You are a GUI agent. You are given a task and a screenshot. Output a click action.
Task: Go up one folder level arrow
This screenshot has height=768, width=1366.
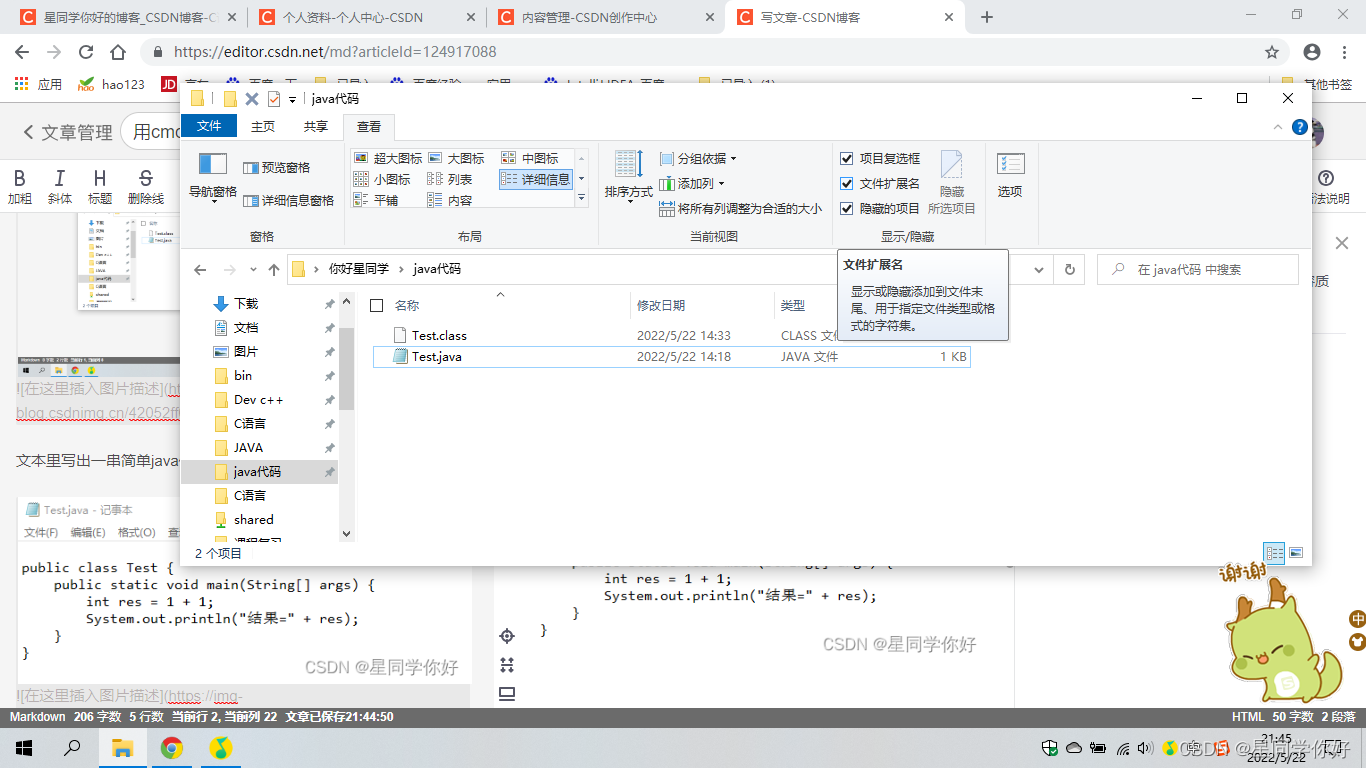(x=273, y=269)
